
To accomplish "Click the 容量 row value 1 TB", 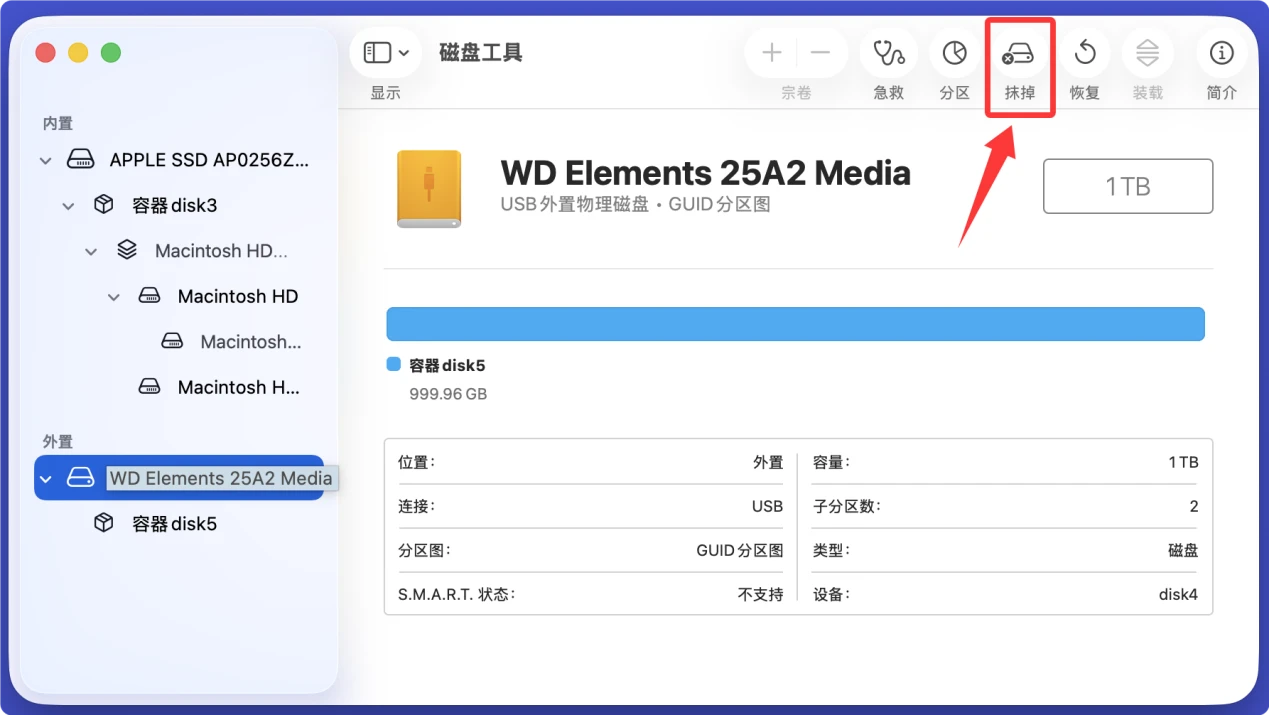I will pos(1183,462).
